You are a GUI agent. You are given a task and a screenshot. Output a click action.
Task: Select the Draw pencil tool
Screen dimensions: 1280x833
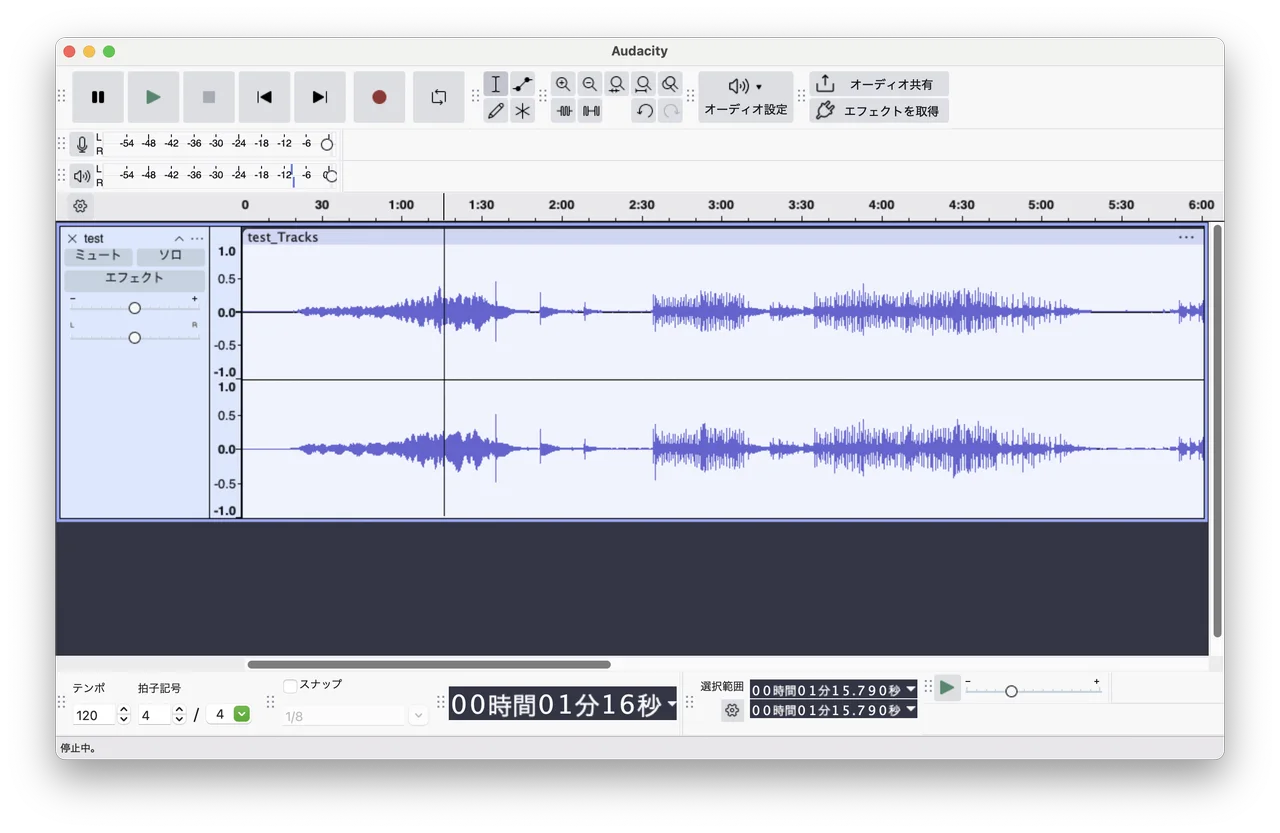tap(496, 111)
